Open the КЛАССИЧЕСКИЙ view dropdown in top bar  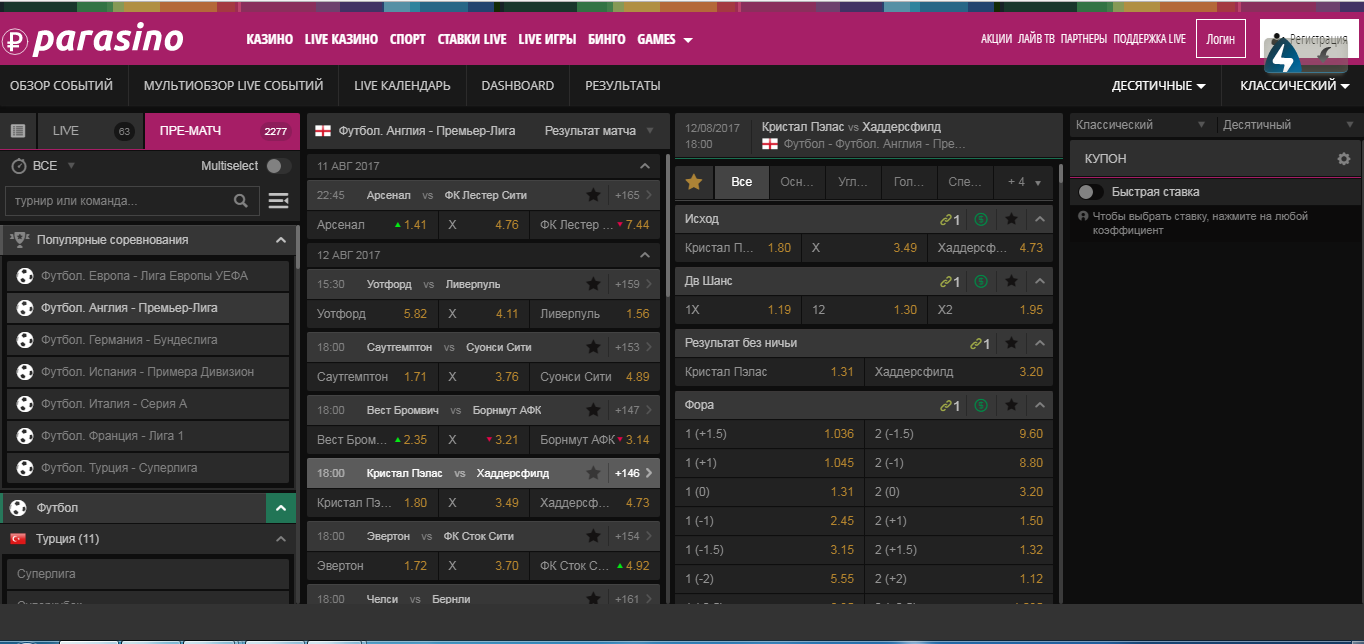1295,86
